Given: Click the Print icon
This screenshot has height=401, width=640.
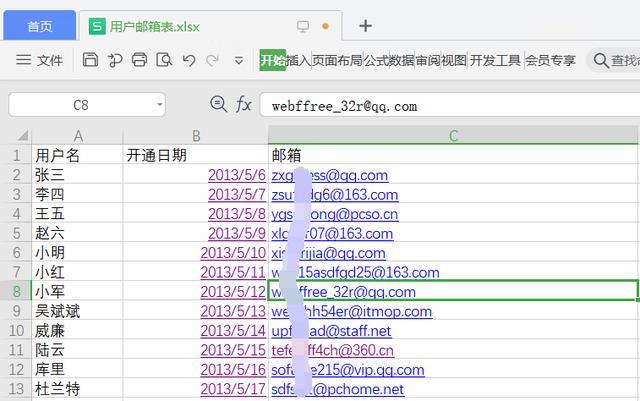Looking at the screenshot, I should (139, 60).
